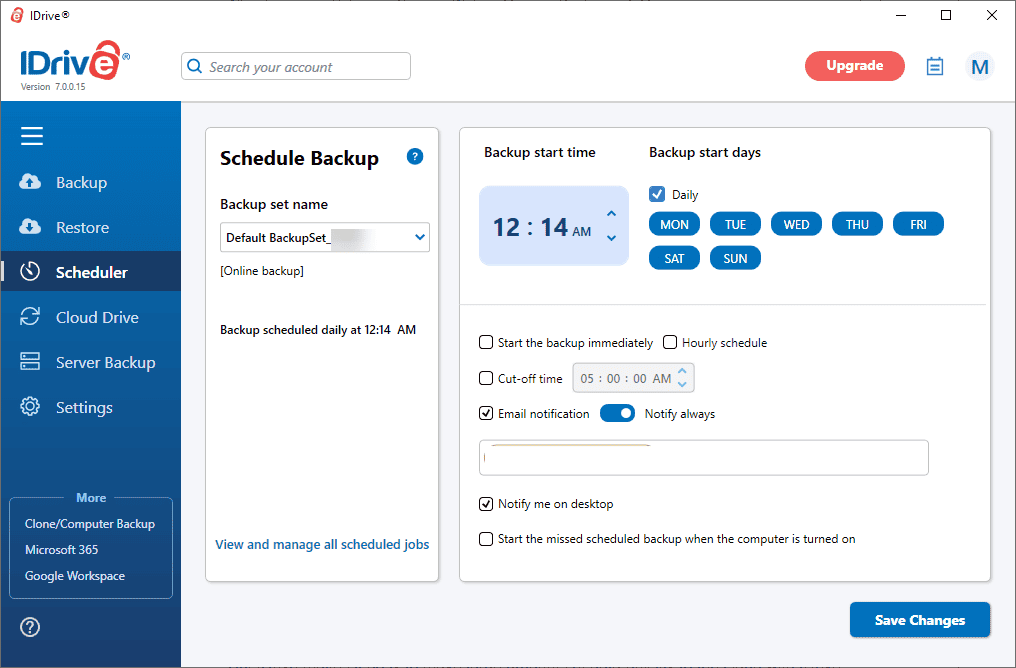Viewport: 1016px width, 668px height.
Task: Select the hour value 12 in start time
Action: point(506,227)
